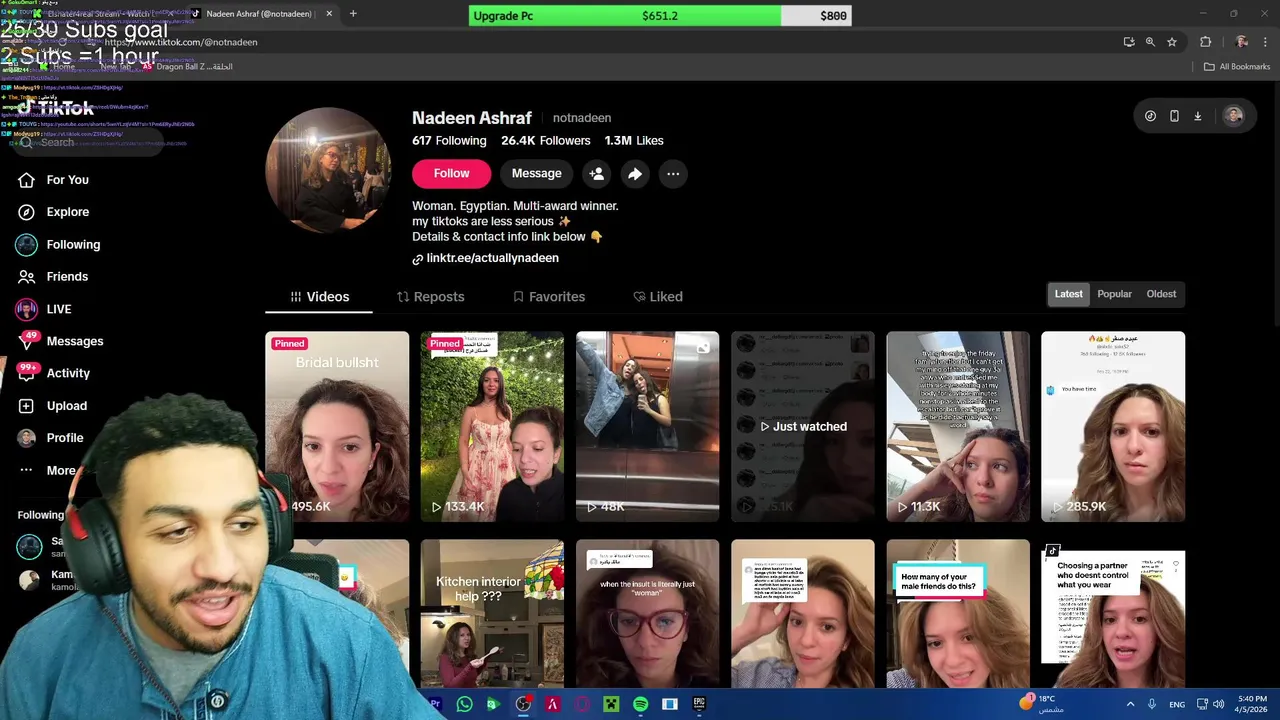Show hidden system tray icons
Screen dimensions: 1280x720
[x=1130, y=704]
